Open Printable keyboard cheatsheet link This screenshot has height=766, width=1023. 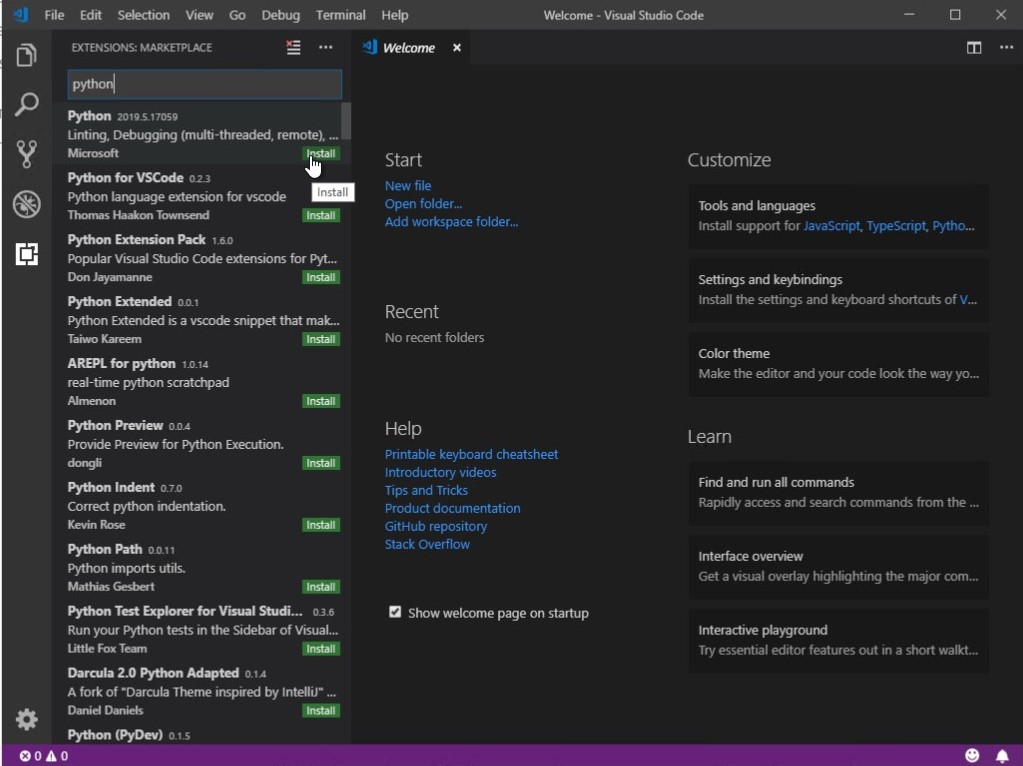click(x=471, y=454)
